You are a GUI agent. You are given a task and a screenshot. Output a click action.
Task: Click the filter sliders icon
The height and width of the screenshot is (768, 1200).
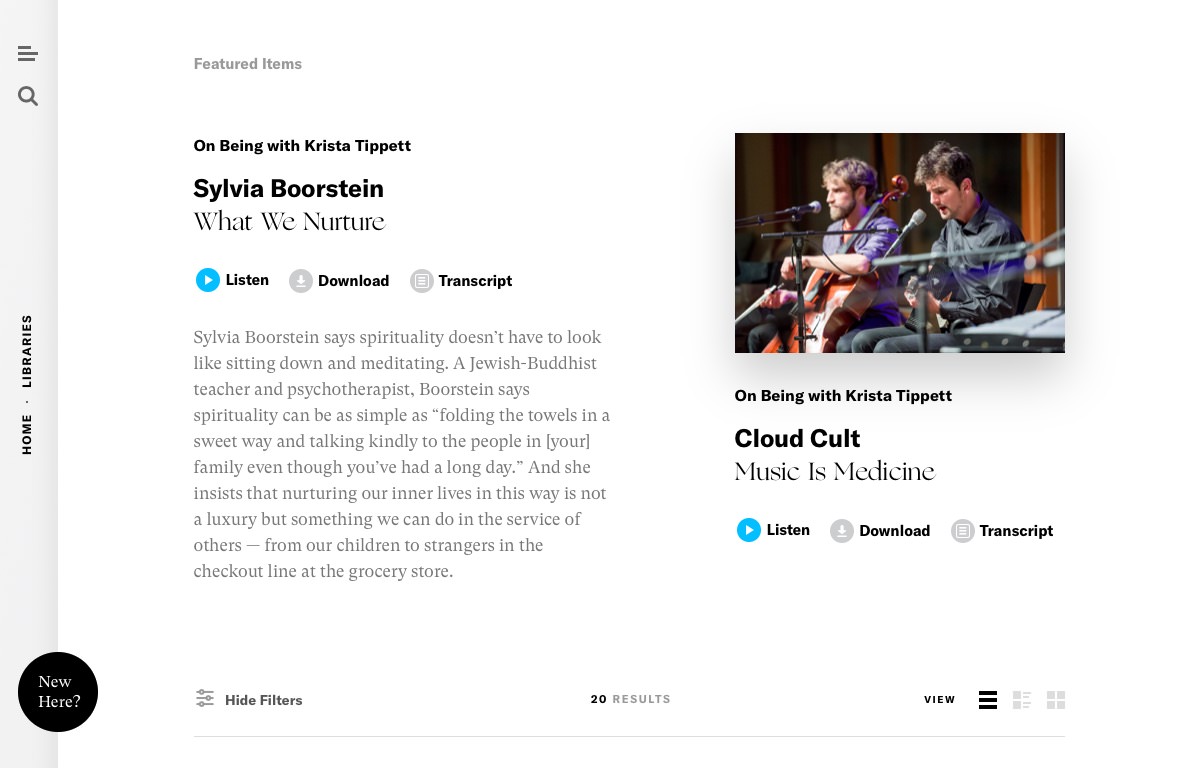pyautogui.click(x=205, y=699)
